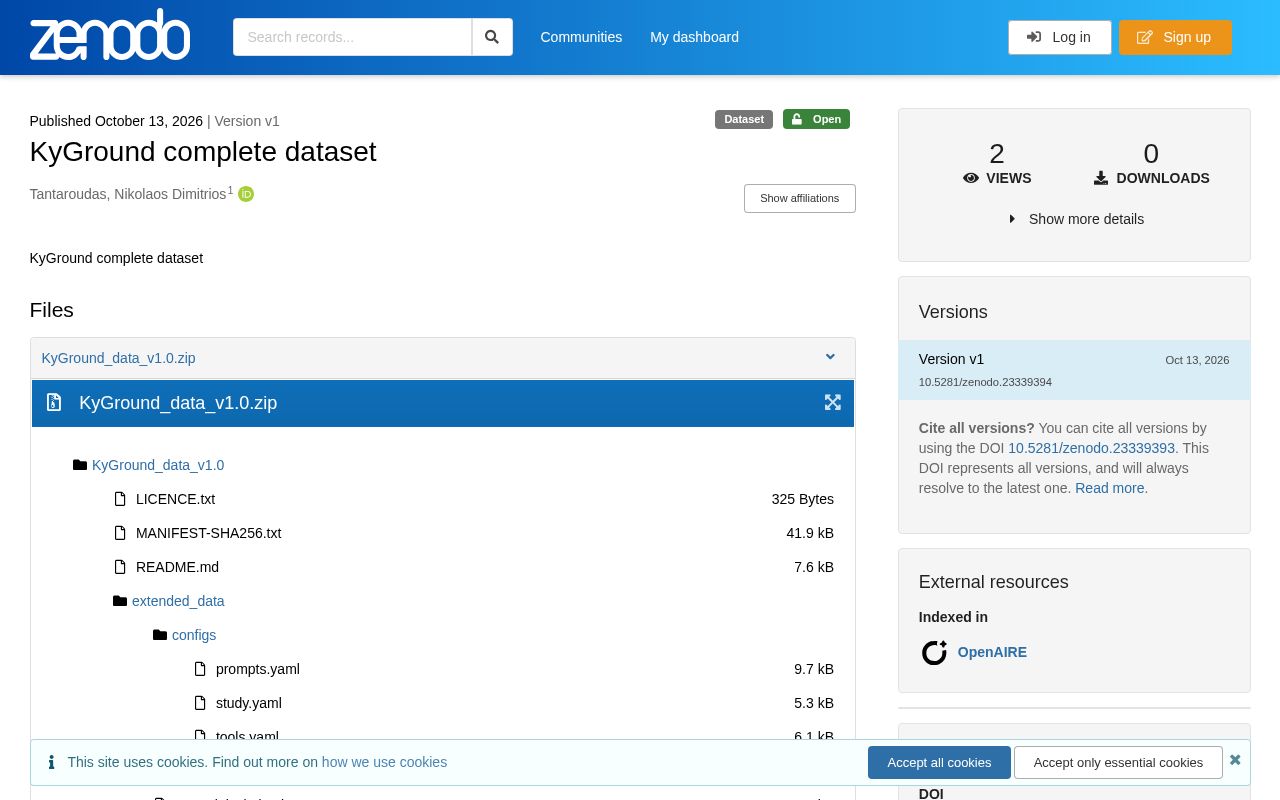Click the KyGround_data_v1.0.zip file link

pyautogui.click(x=118, y=358)
